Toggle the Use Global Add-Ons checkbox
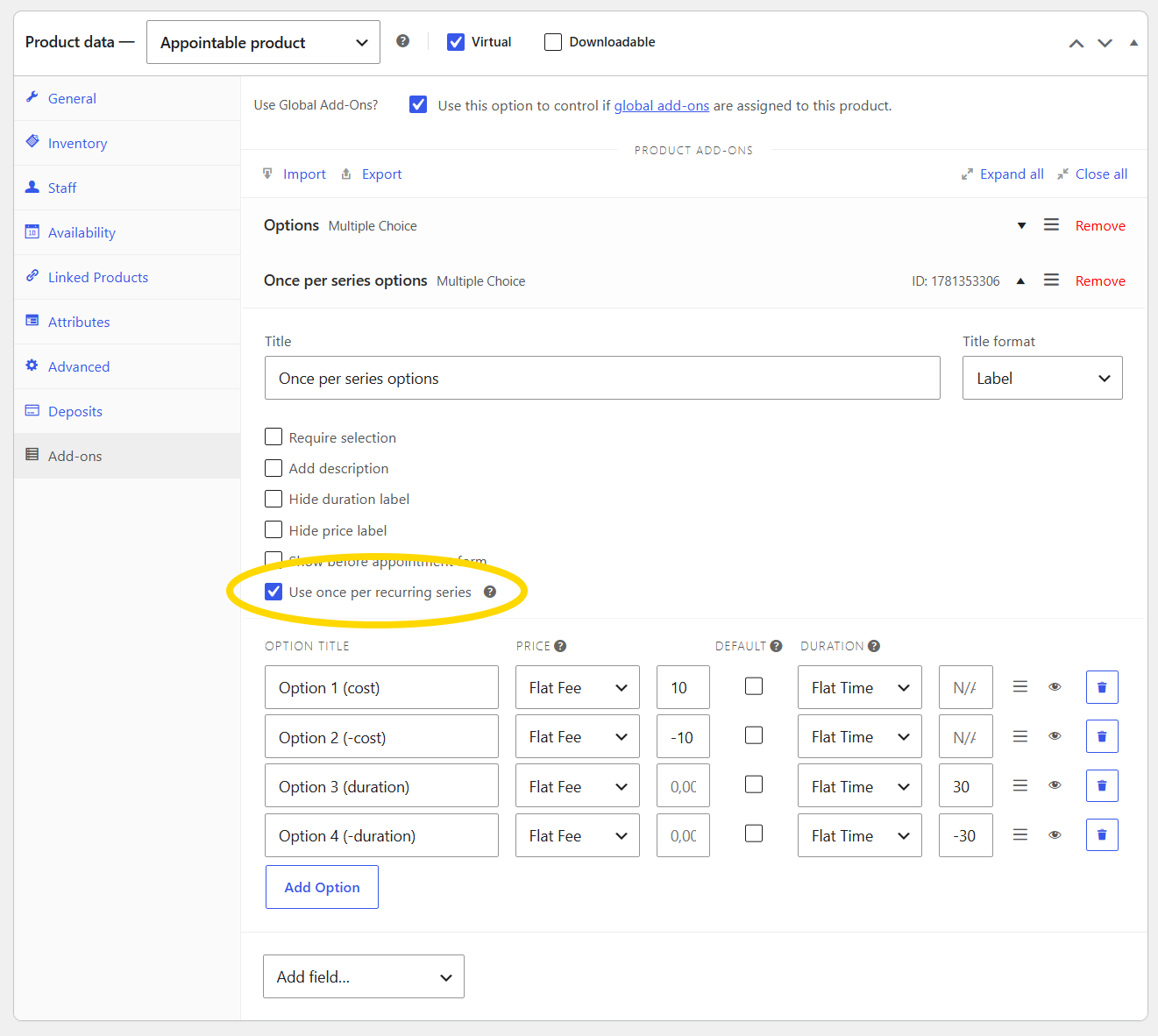 pyautogui.click(x=419, y=105)
